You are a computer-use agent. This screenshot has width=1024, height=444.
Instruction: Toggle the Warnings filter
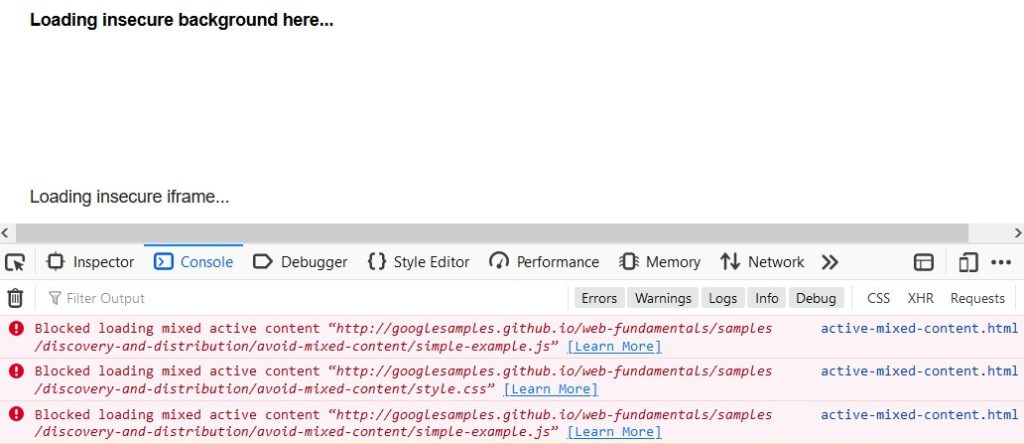tap(663, 298)
